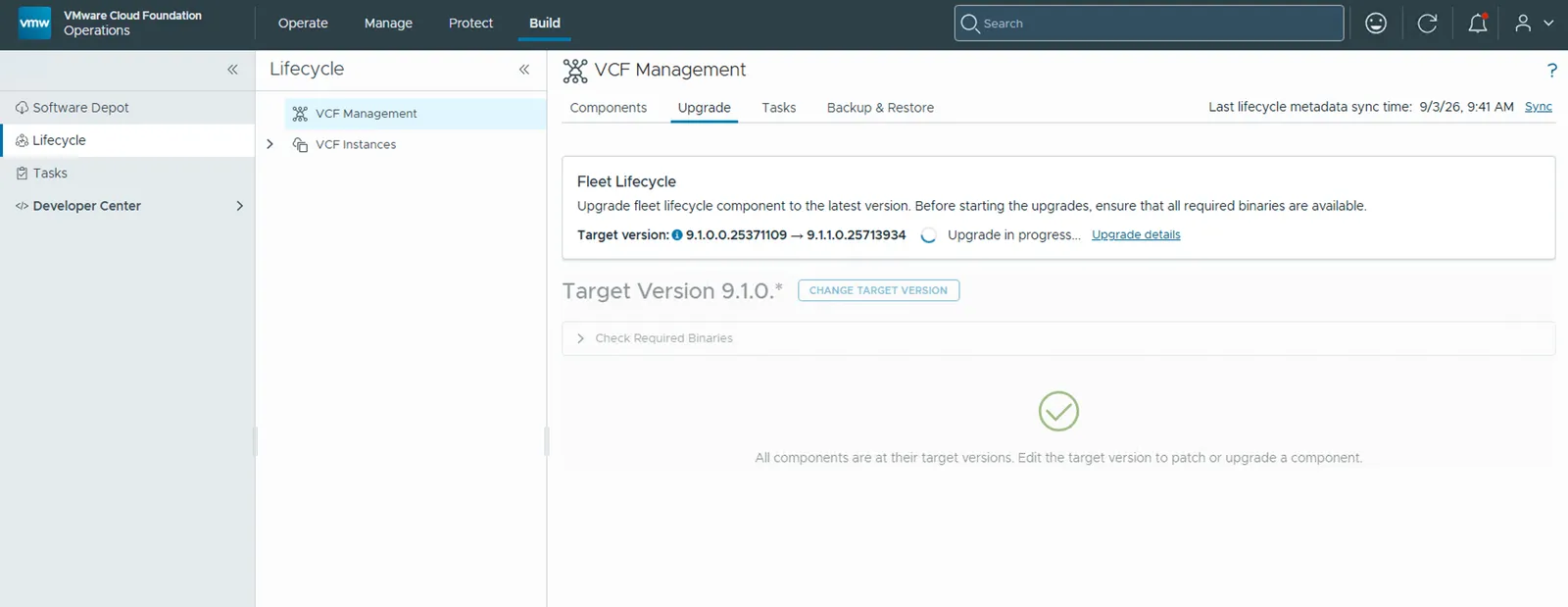Click the VCF Management header icon

click(x=575, y=71)
